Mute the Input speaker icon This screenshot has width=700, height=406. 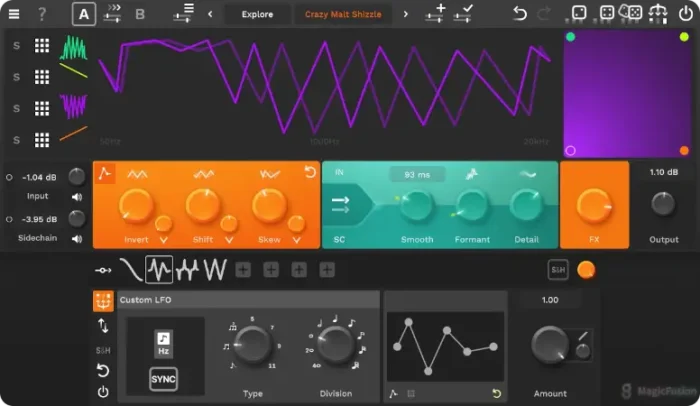(77, 198)
